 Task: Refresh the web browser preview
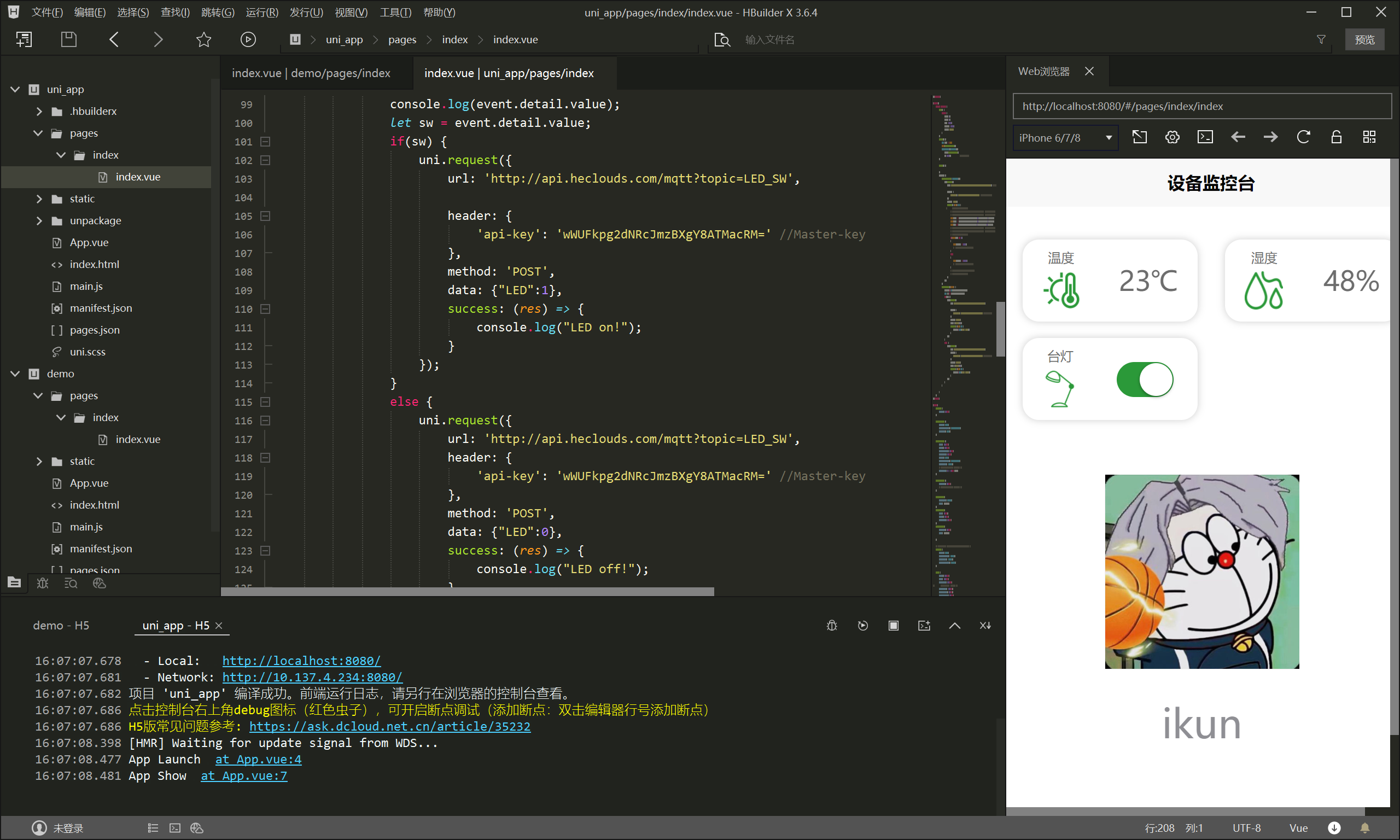[1303, 137]
